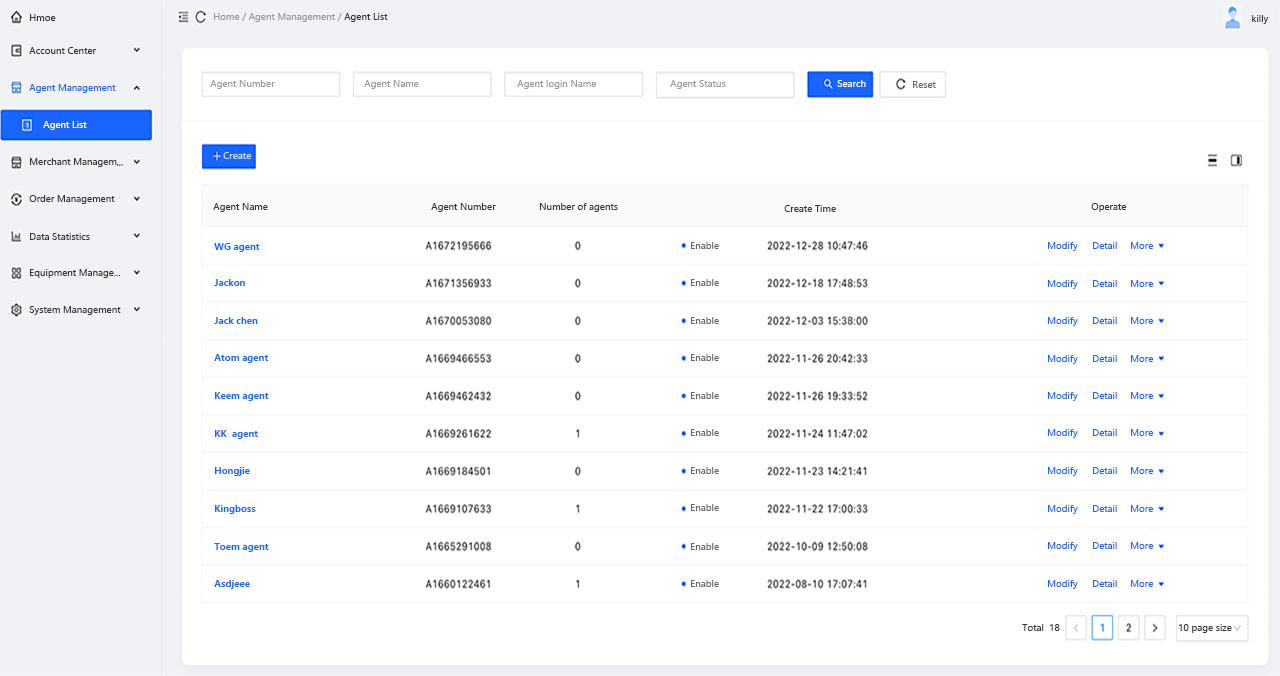View Detail for Asdjeee

click(x=1105, y=584)
